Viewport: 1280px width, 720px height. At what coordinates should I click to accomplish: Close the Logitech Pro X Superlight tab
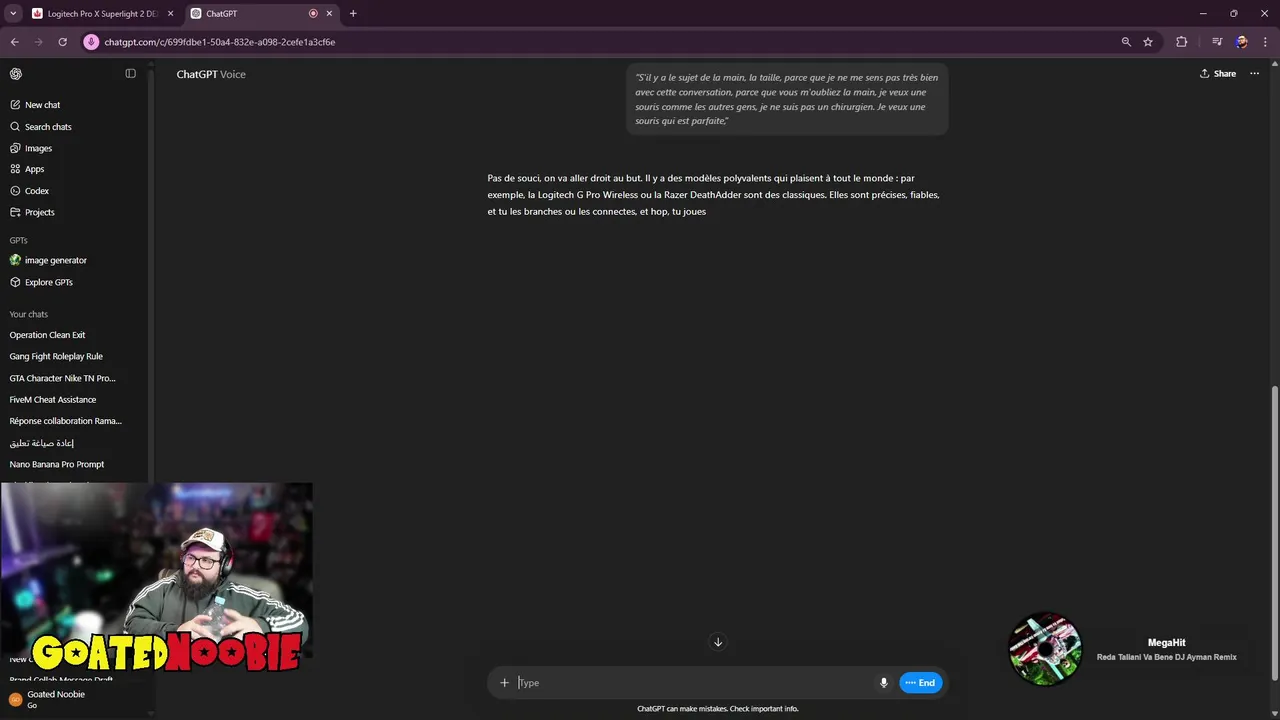pyautogui.click(x=170, y=14)
